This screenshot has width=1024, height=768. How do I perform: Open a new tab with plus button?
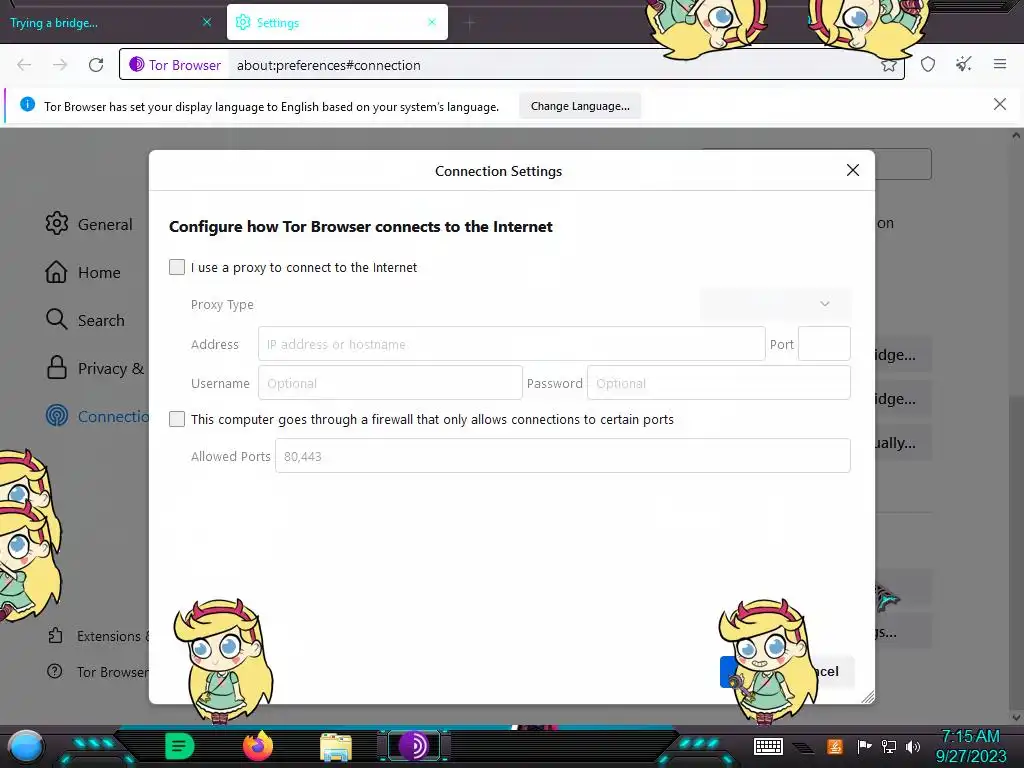pyautogui.click(x=470, y=24)
